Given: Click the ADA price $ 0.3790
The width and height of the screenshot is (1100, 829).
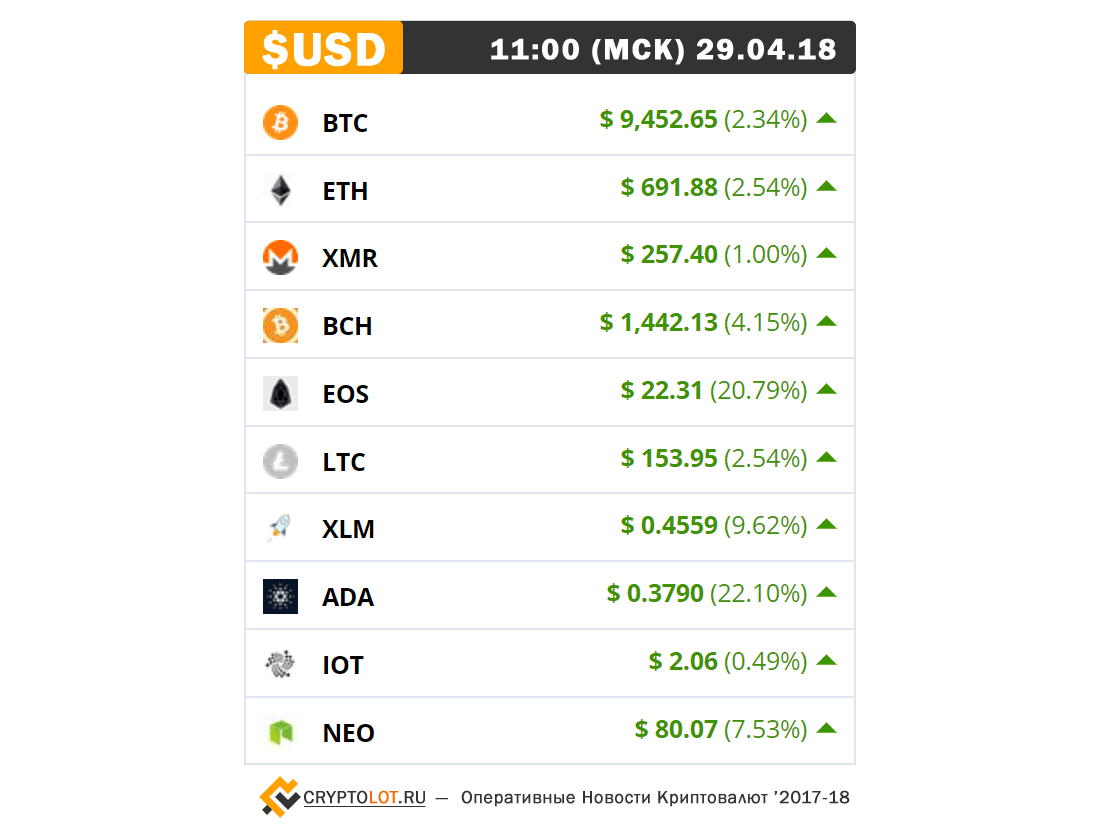Looking at the screenshot, I should coord(655,593).
